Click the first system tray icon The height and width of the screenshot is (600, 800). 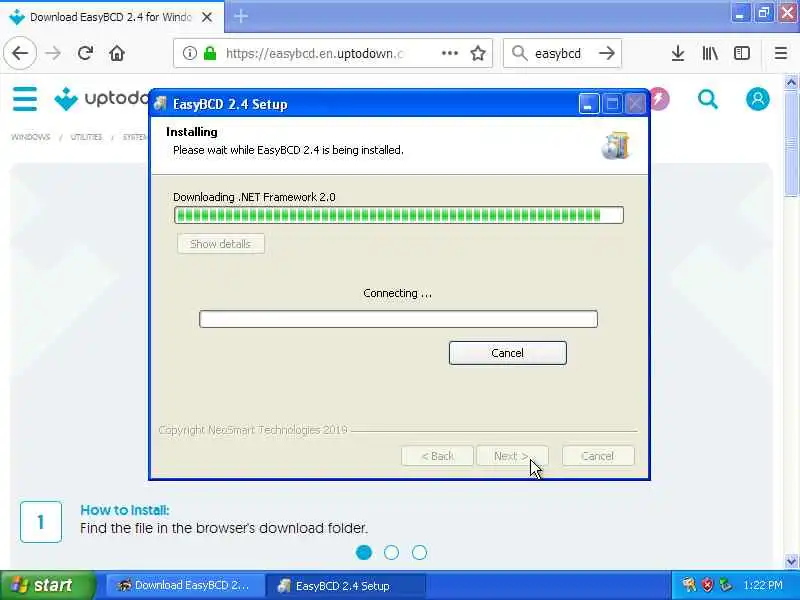tap(689, 585)
